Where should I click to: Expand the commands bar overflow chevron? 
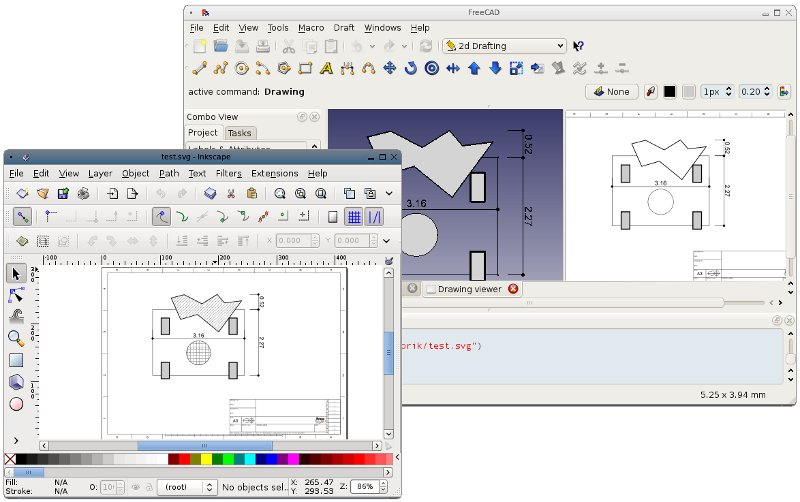pos(389,193)
